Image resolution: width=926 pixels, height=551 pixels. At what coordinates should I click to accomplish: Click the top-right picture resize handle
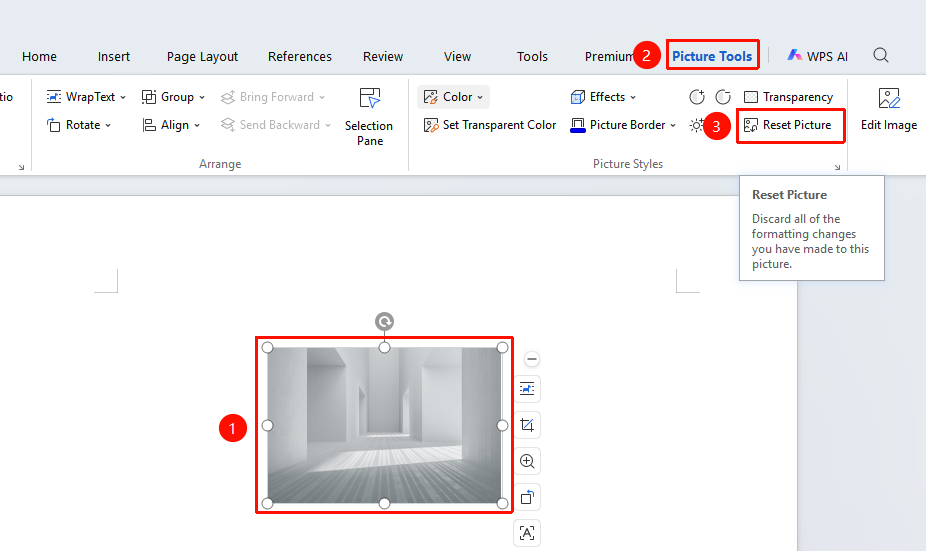pyautogui.click(x=502, y=347)
